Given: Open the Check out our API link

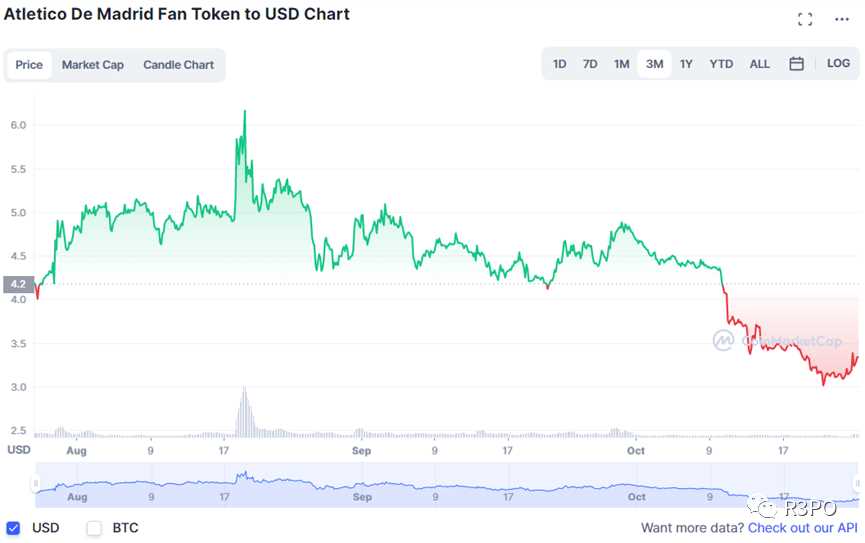Looking at the screenshot, I should (802, 527).
